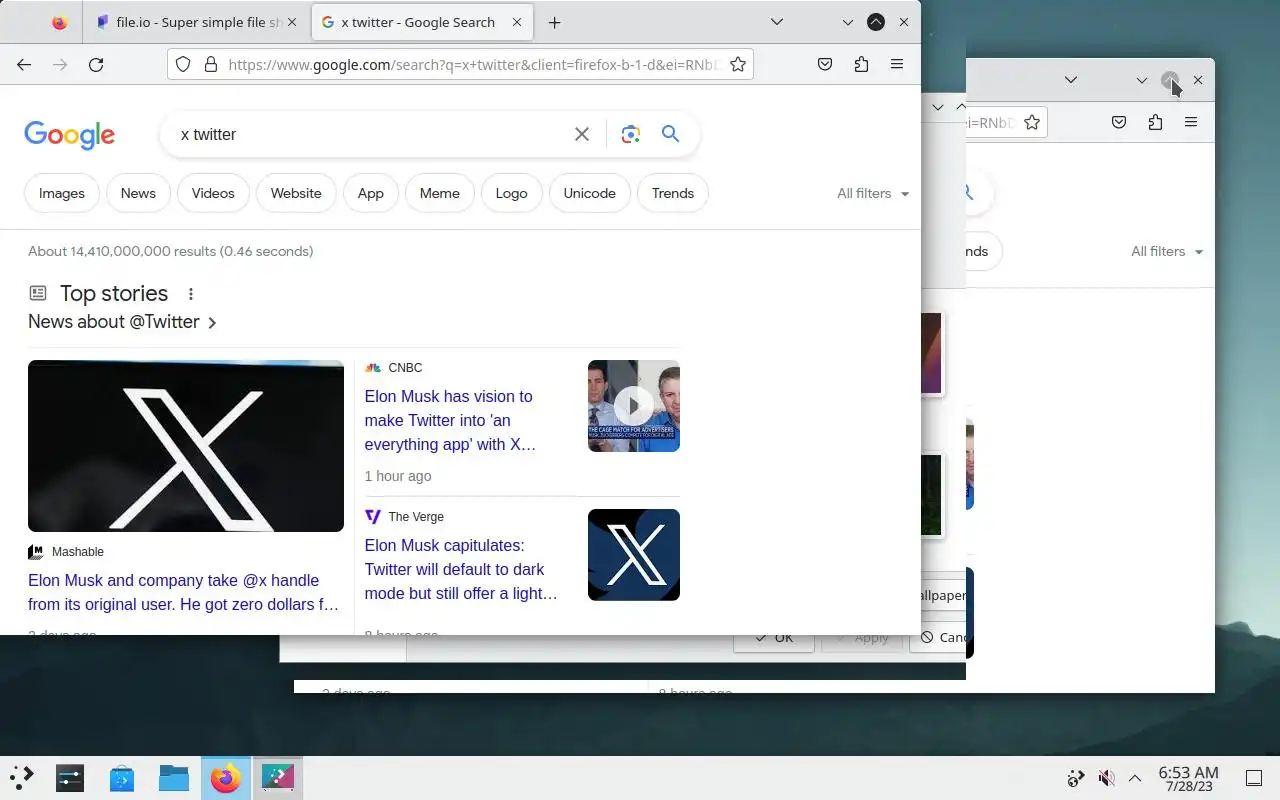Image resolution: width=1280 pixels, height=800 pixels.
Task: Select the App filter chip
Action: tap(371, 193)
